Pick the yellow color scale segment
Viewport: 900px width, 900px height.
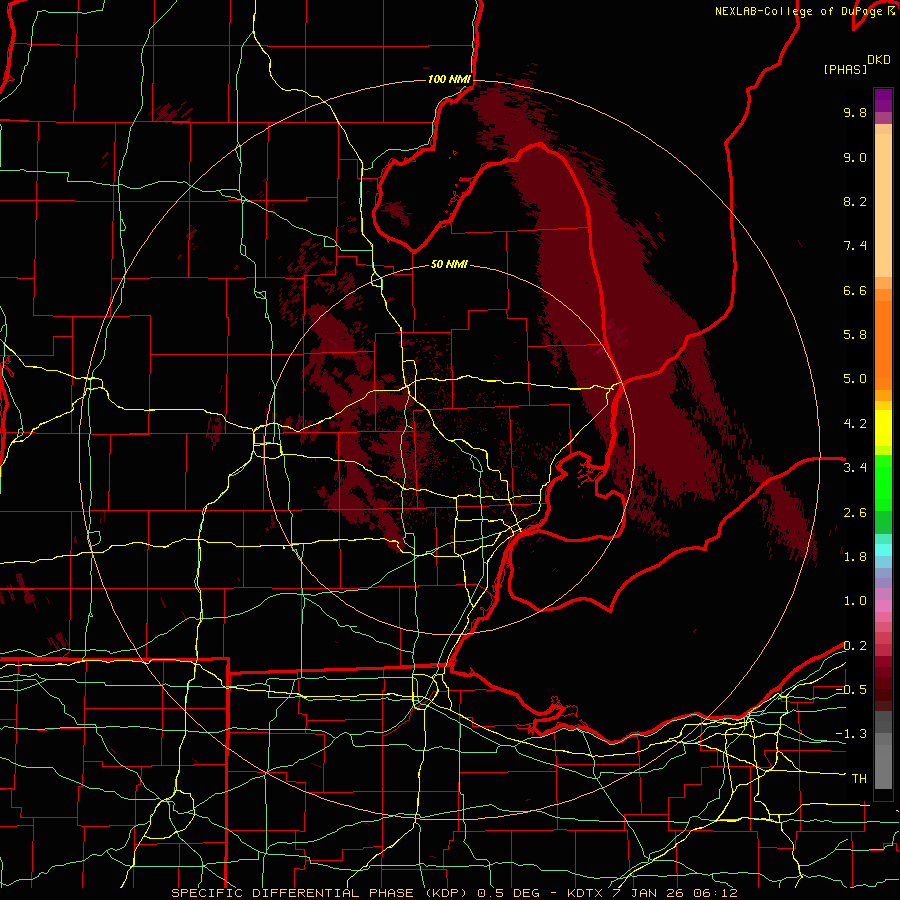[x=883, y=428]
